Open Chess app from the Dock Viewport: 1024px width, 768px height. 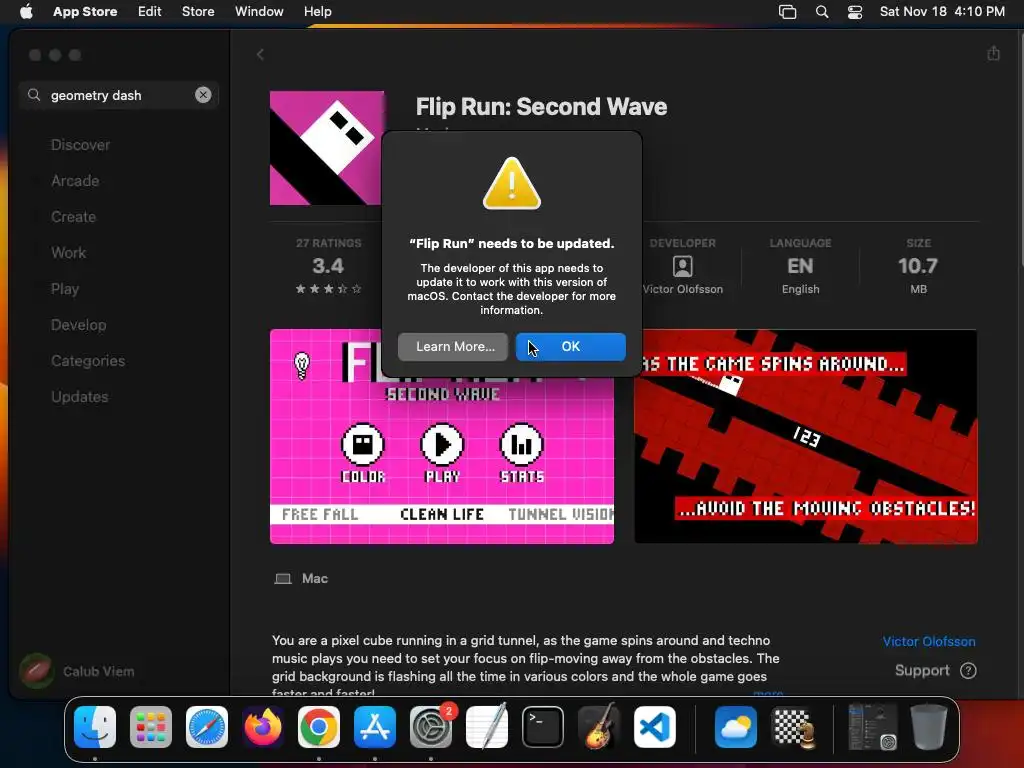(x=792, y=727)
